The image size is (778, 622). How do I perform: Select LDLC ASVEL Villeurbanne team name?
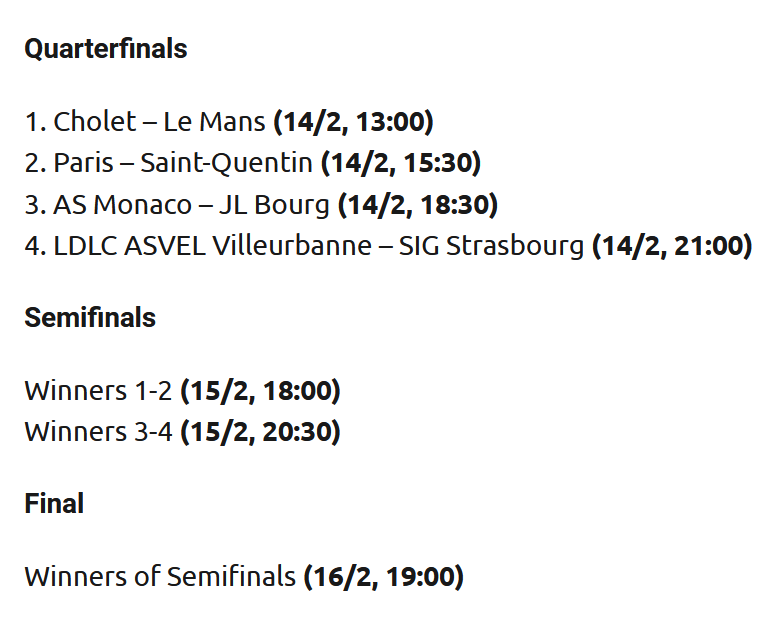coord(212,246)
